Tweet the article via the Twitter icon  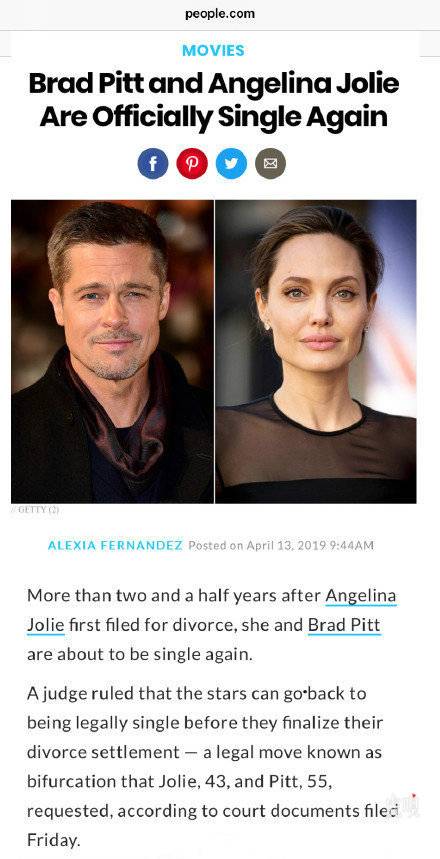tap(231, 163)
